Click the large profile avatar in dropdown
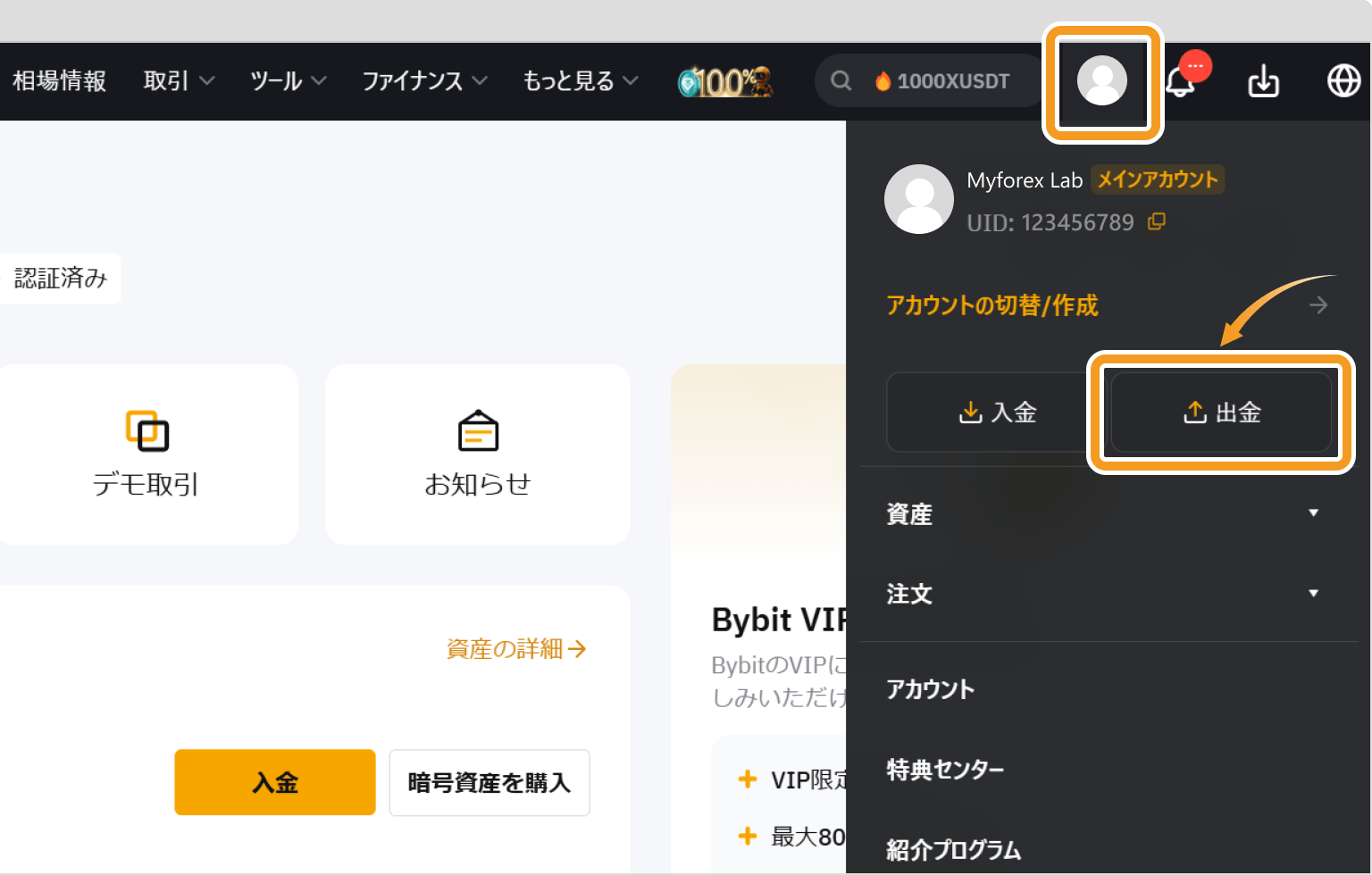Image resolution: width=1372 pixels, height=875 pixels. coord(919,199)
